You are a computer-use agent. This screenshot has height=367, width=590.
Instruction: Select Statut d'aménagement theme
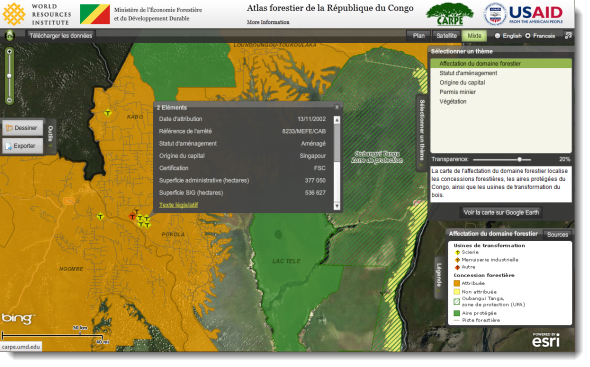coord(501,73)
